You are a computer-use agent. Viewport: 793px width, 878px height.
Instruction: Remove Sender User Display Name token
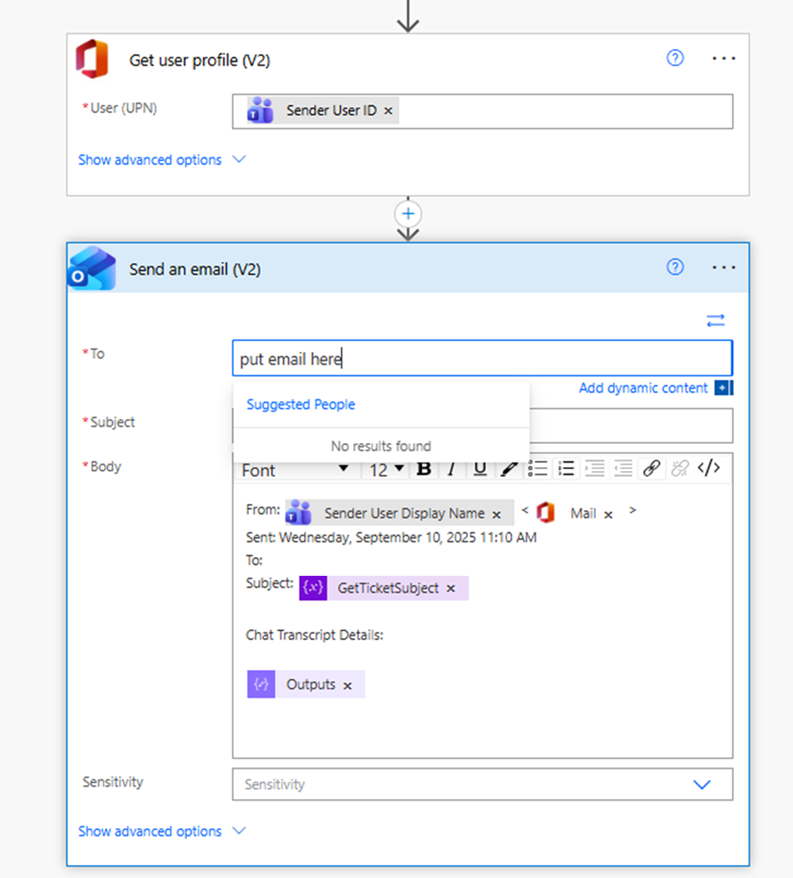(x=496, y=515)
